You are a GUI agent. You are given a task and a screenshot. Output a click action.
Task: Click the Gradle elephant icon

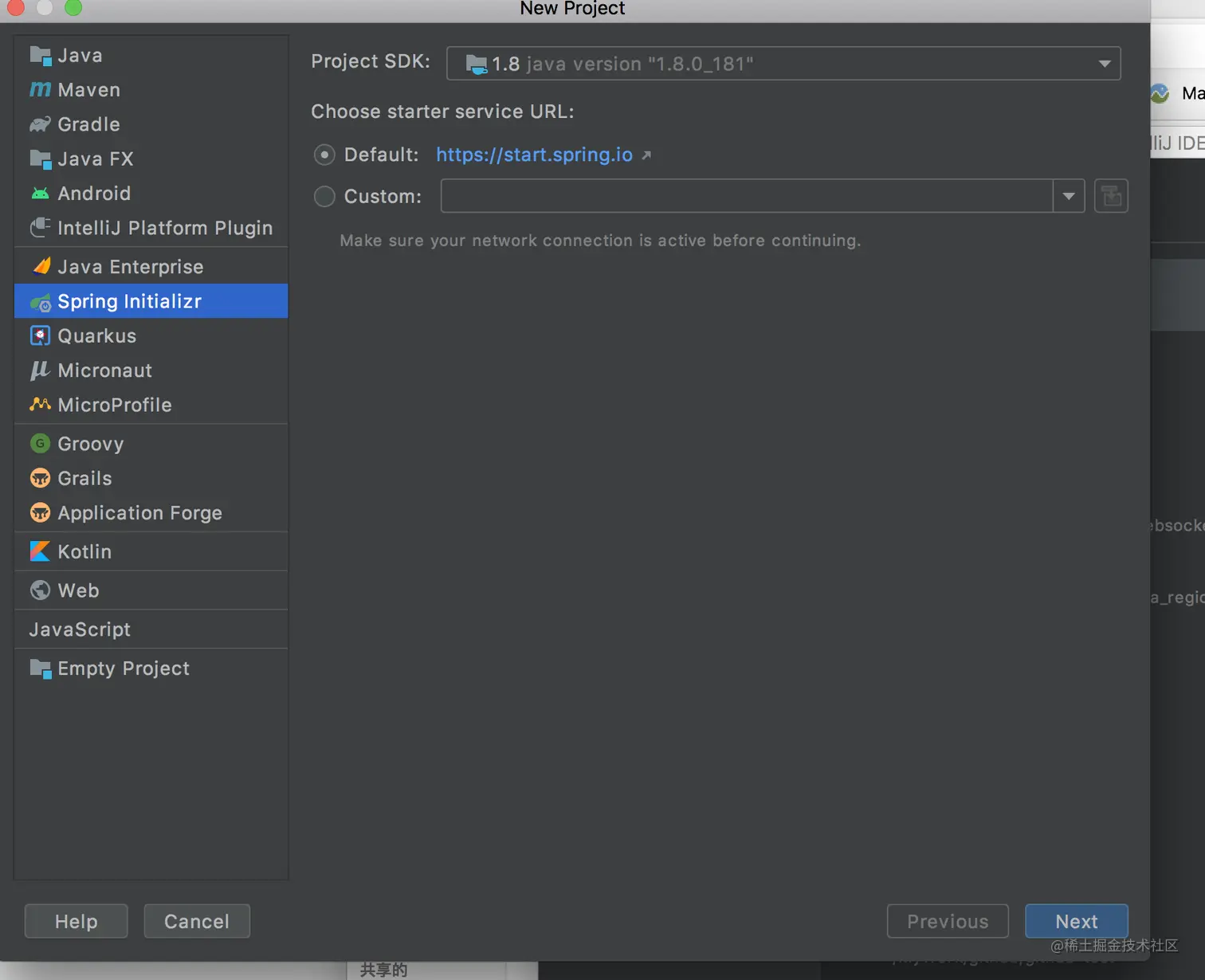[40, 124]
